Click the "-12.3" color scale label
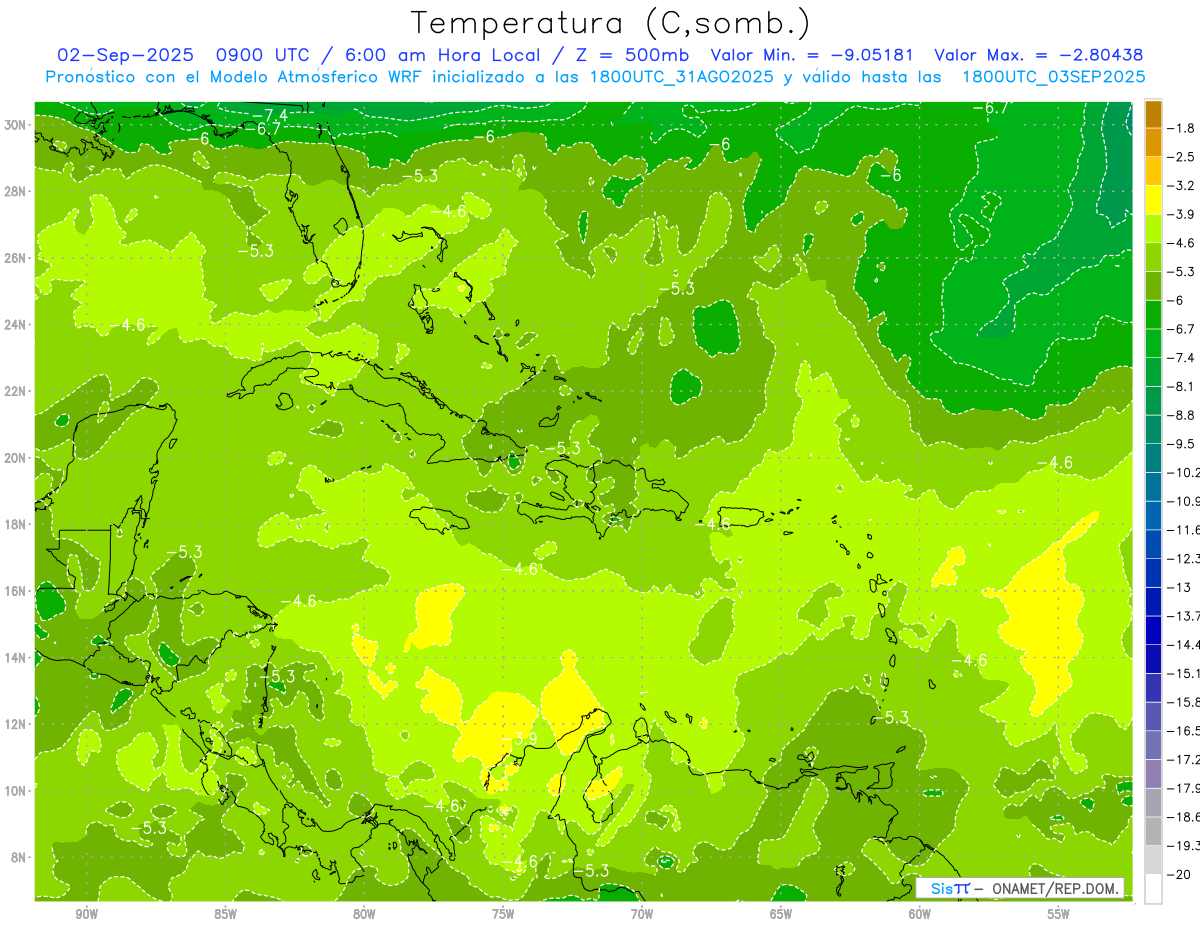 [1183, 559]
